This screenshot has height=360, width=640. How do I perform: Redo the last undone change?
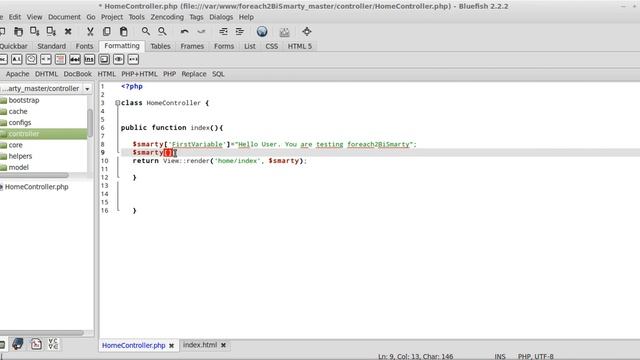201,31
